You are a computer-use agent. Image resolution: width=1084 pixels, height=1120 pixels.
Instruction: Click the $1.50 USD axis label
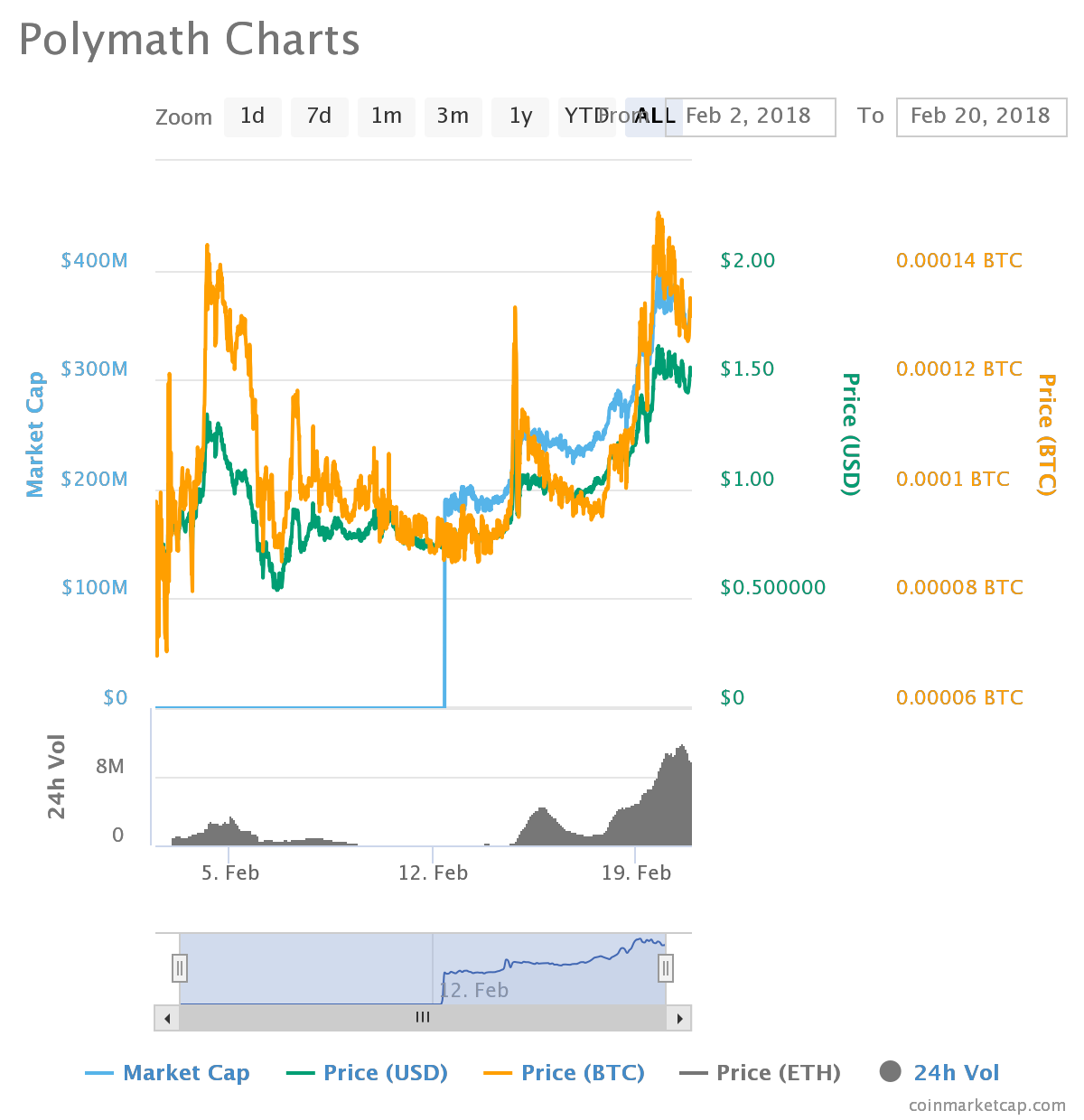point(748,369)
